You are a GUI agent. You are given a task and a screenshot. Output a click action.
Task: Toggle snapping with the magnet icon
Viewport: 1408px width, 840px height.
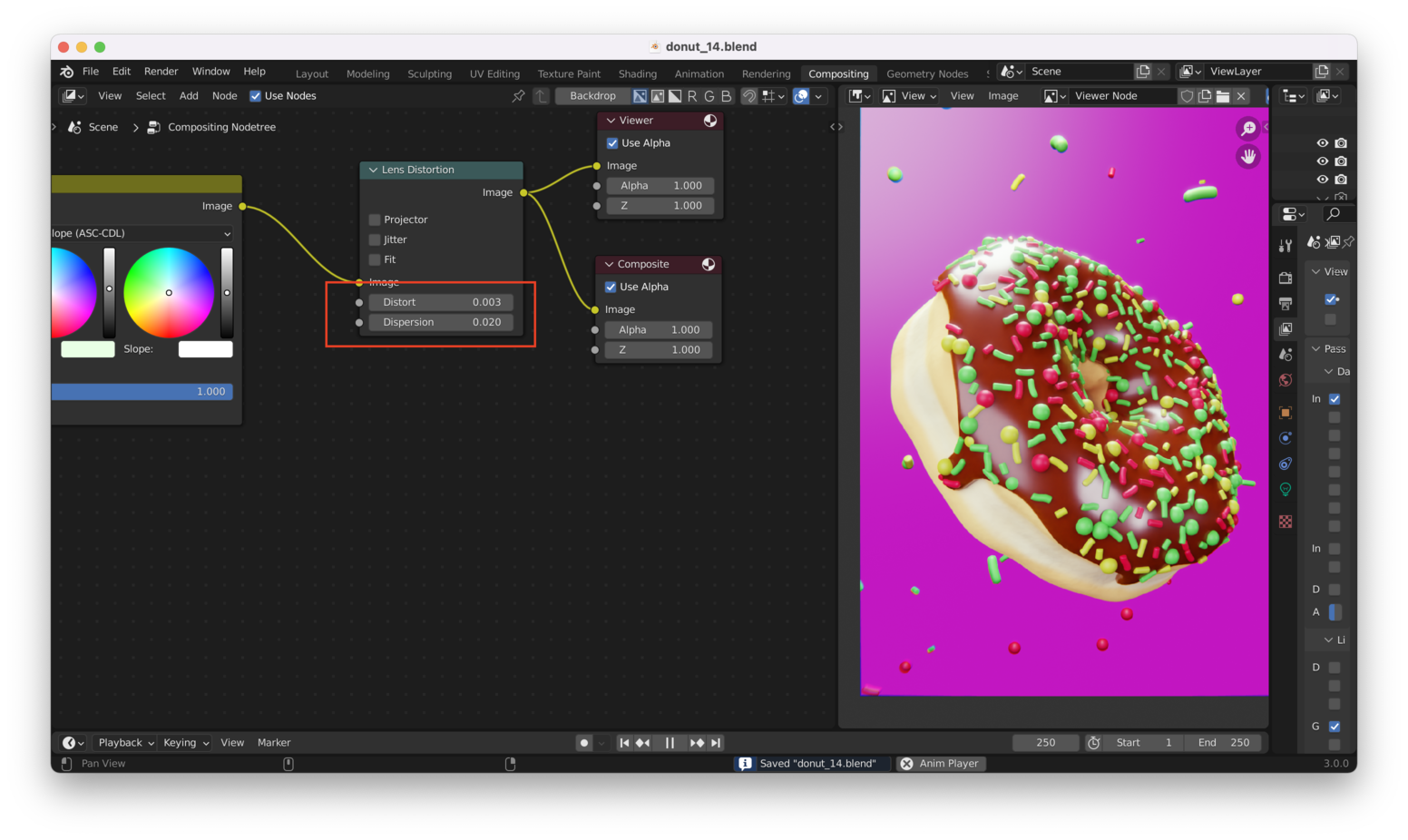tap(749, 95)
